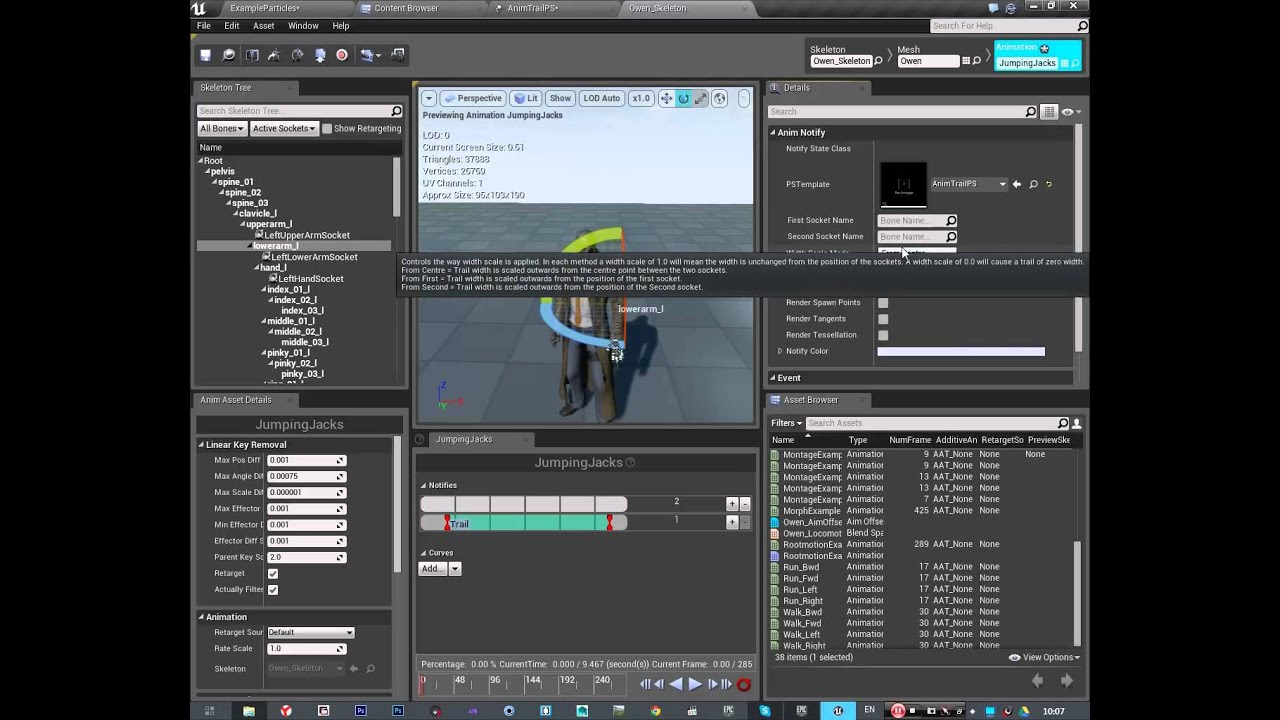Click the Save icon in the Persona toolbar
1280x720 pixels.
coord(205,55)
